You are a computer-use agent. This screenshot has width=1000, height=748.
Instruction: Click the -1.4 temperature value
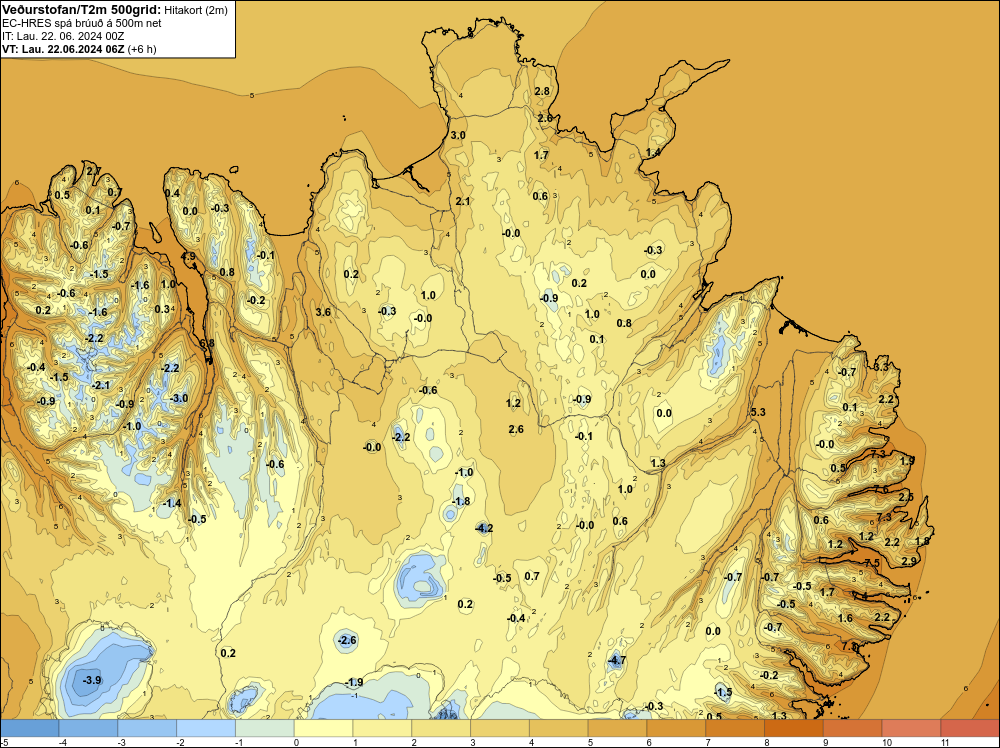[x=172, y=504]
